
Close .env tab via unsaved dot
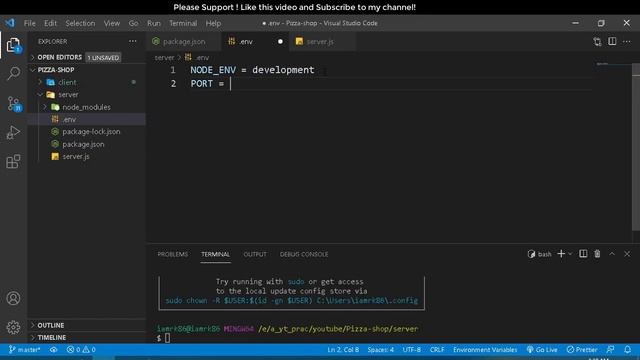[x=280, y=41]
